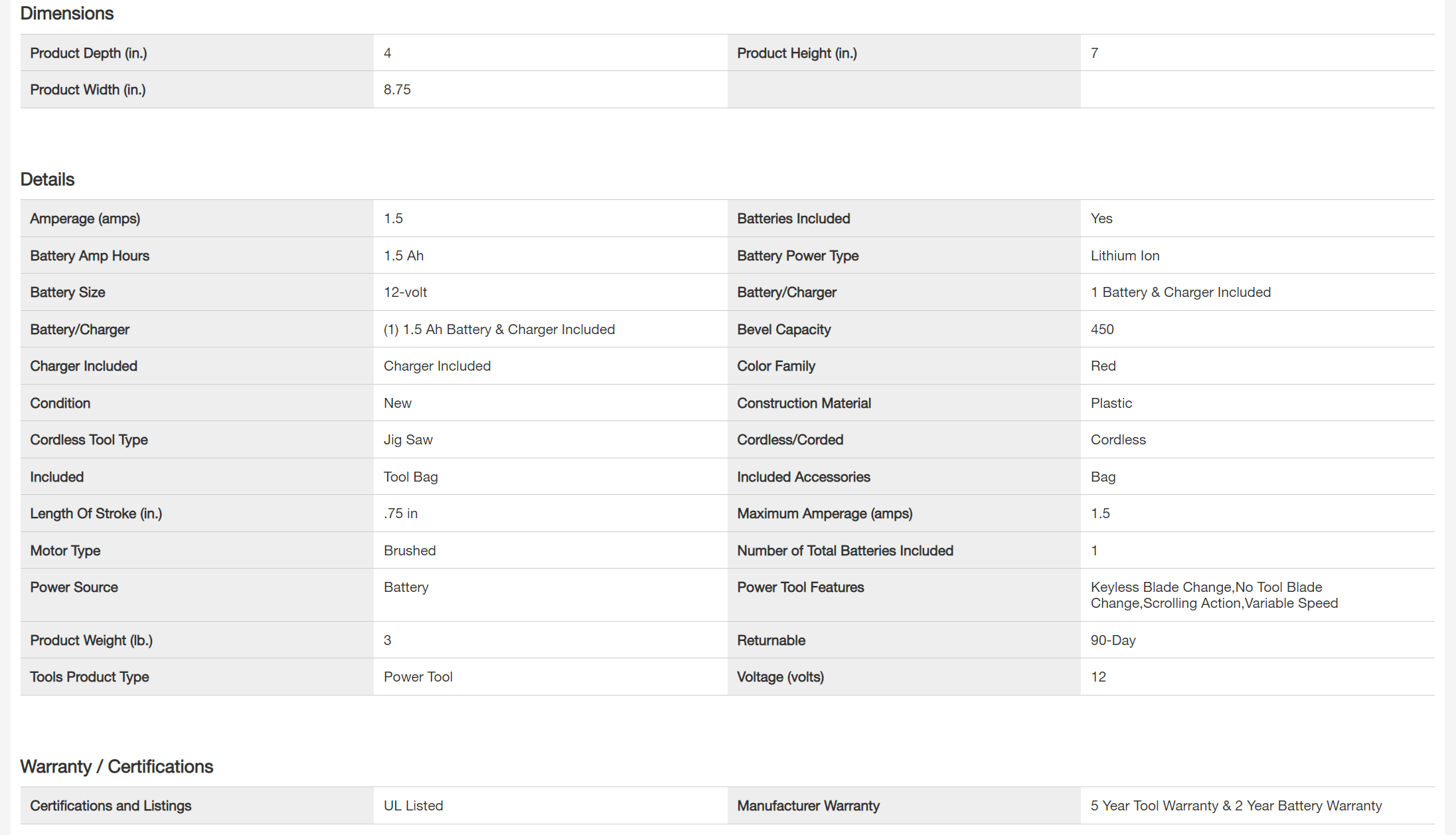Select the 90-Day Returnable value

1113,640
